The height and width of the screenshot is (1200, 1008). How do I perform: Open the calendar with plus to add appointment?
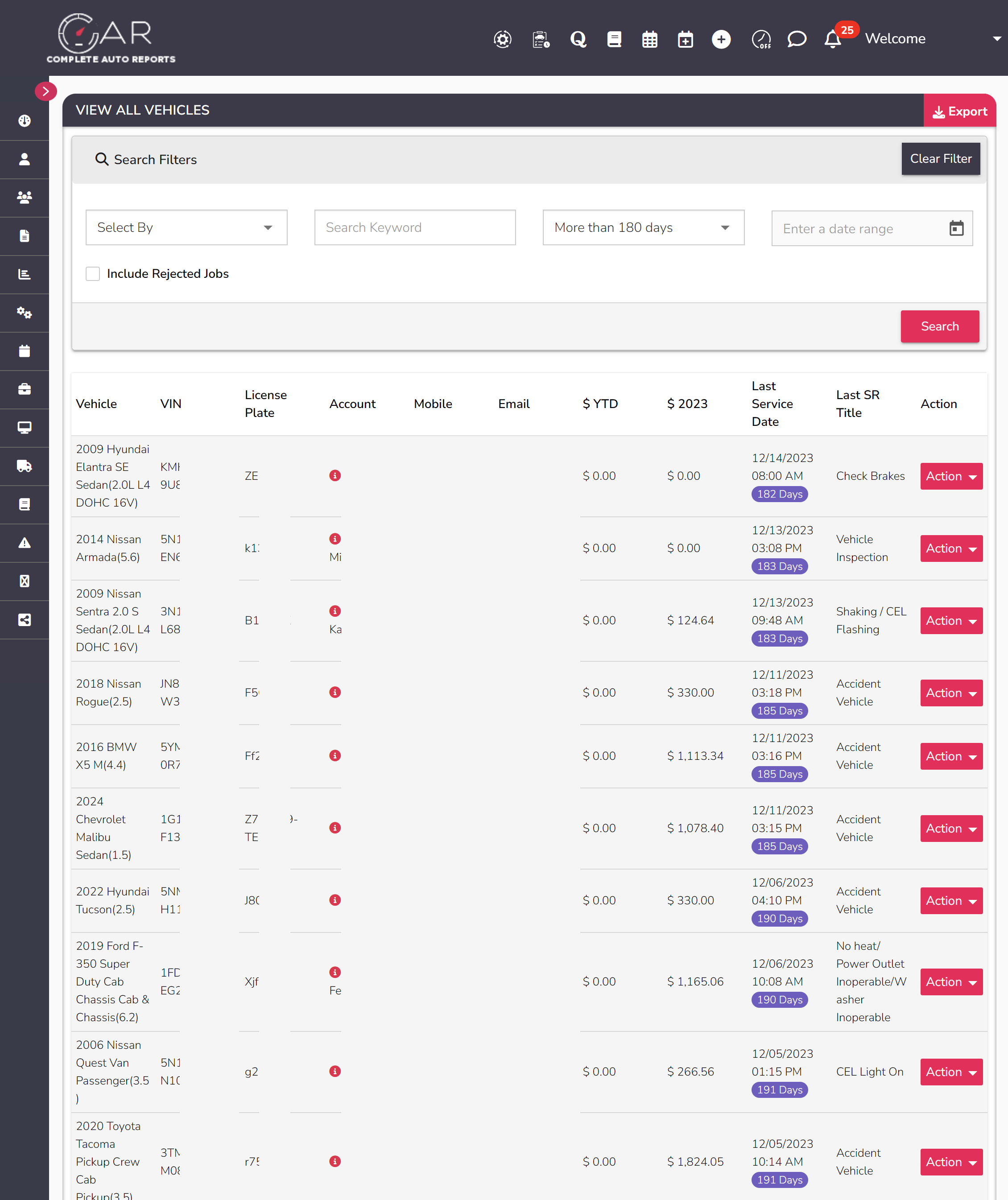(x=685, y=39)
